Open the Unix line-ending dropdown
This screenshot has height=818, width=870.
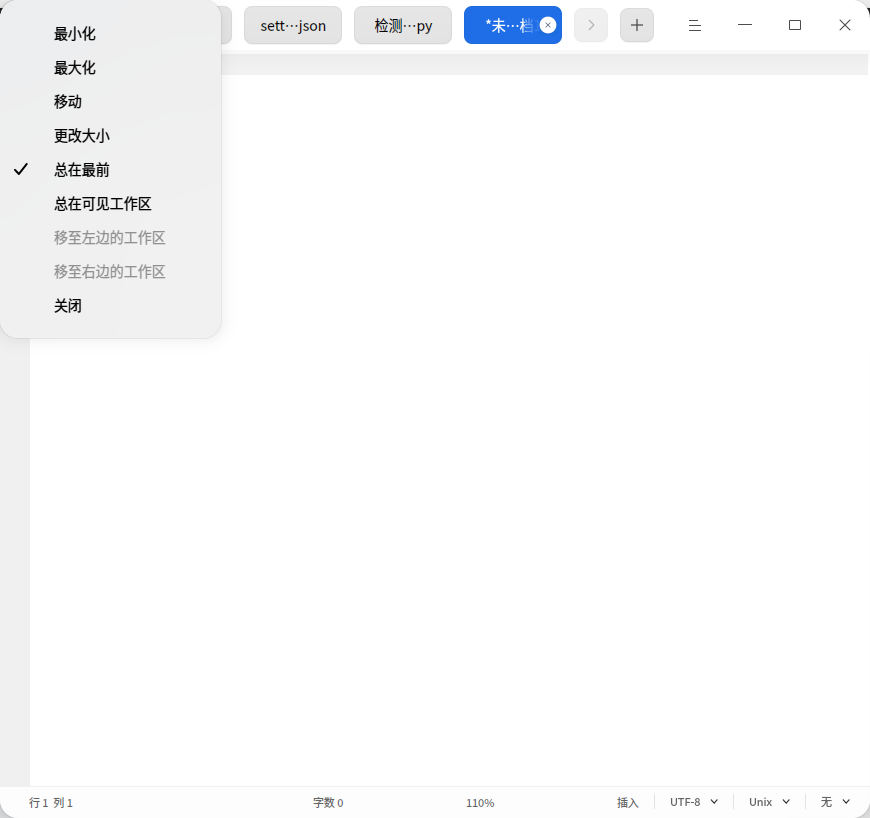(769, 802)
